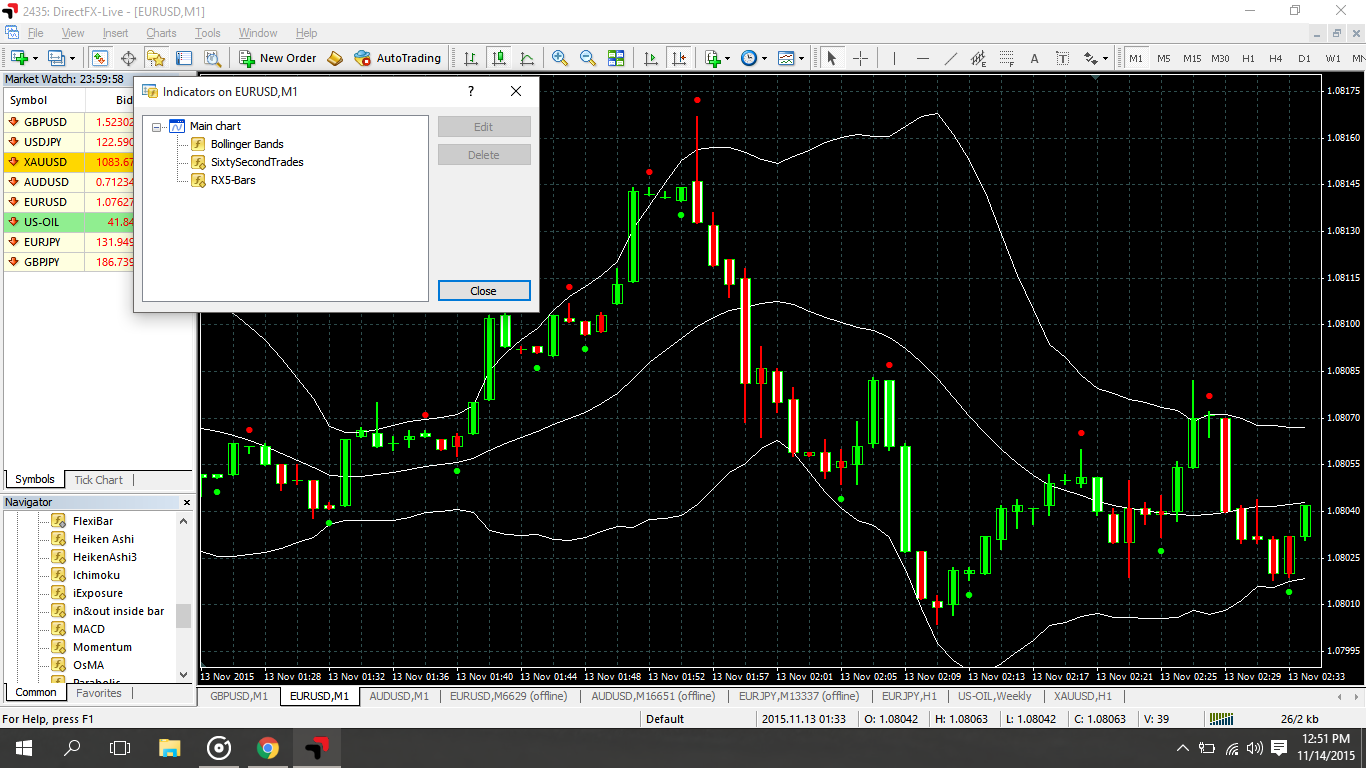Expand the Periods dropdown arrow

point(764,58)
